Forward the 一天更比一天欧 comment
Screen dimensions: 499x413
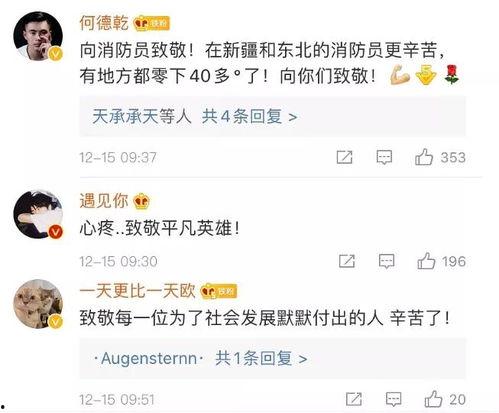354,399
